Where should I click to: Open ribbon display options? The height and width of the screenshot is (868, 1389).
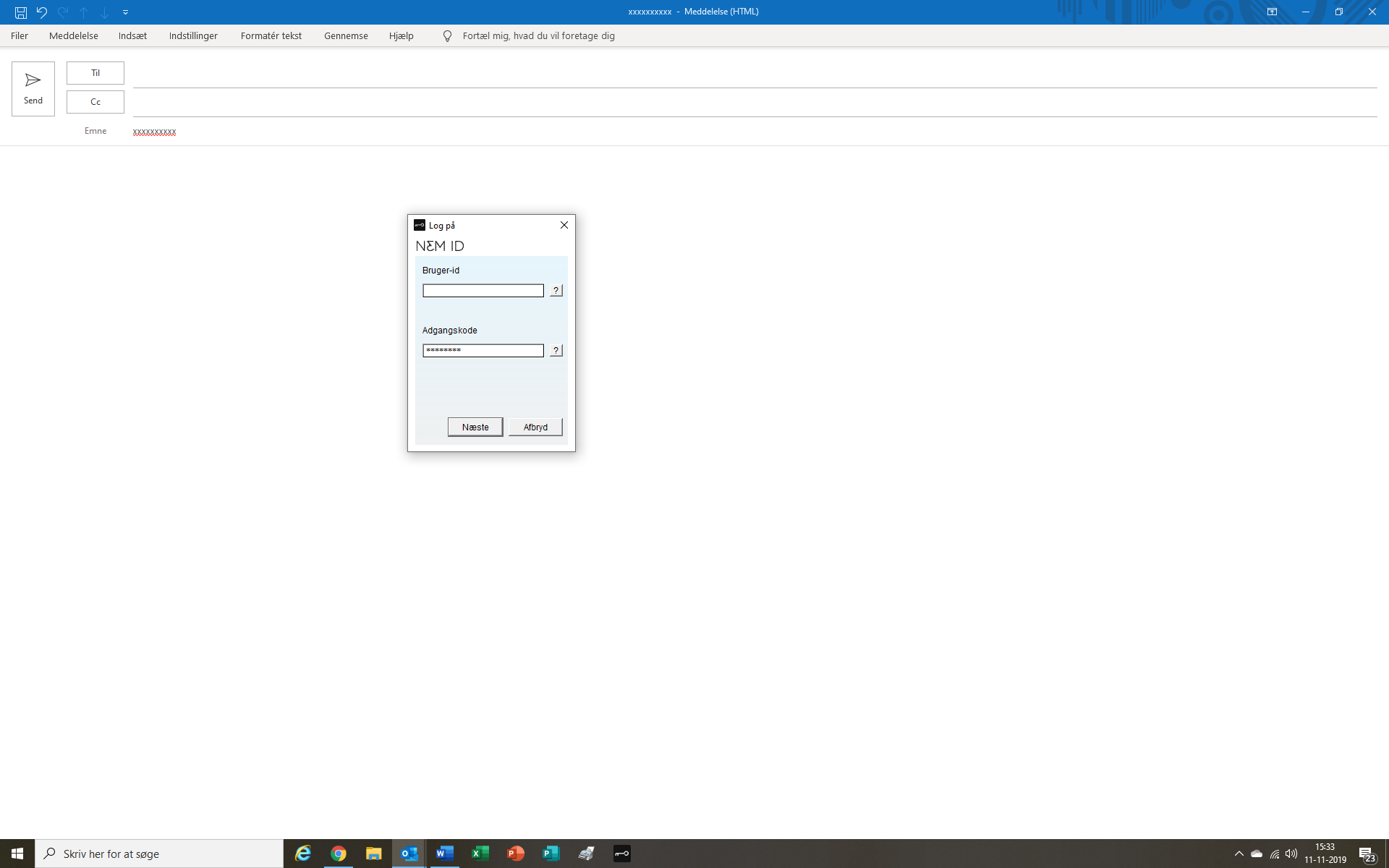[1272, 12]
